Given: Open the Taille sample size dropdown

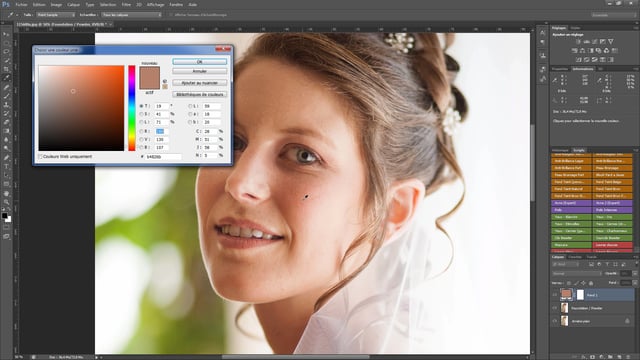Looking at the screenshot, I should point(56,15).
